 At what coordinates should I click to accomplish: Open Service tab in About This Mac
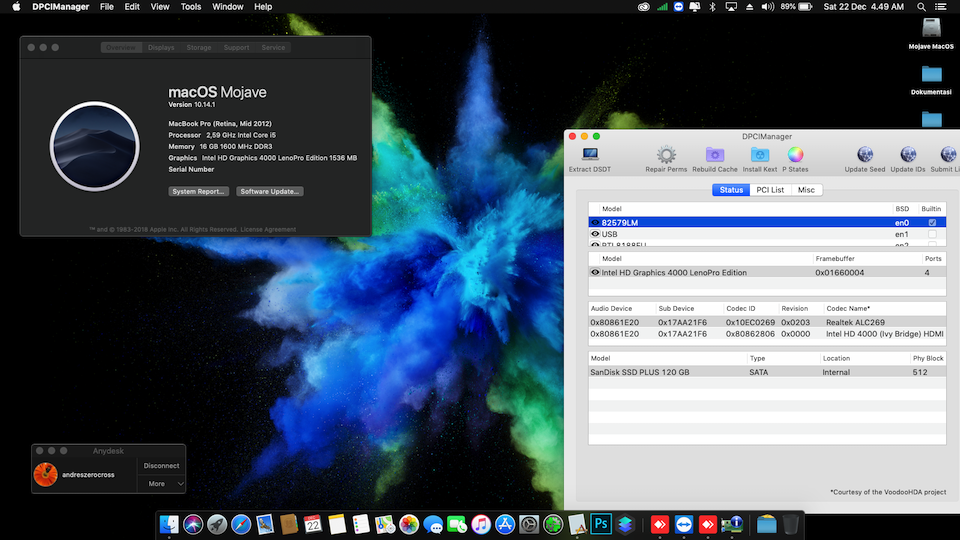pos(273,47)
